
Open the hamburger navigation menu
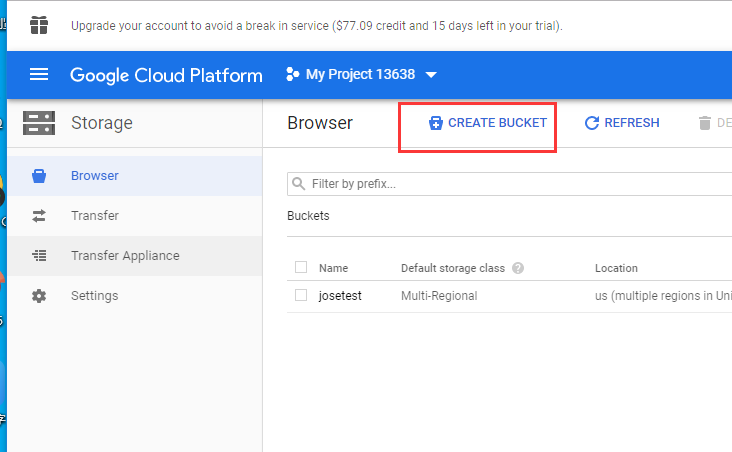click(39, 74)
